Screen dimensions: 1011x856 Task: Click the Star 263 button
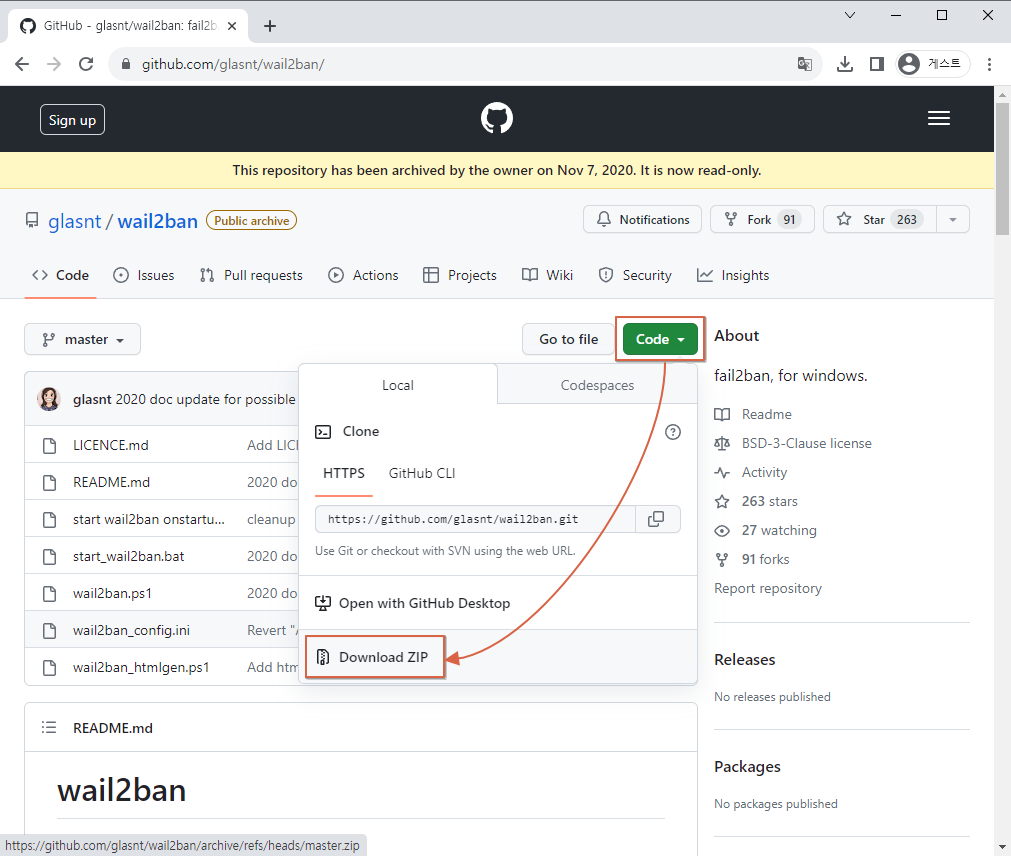[880, 220]
